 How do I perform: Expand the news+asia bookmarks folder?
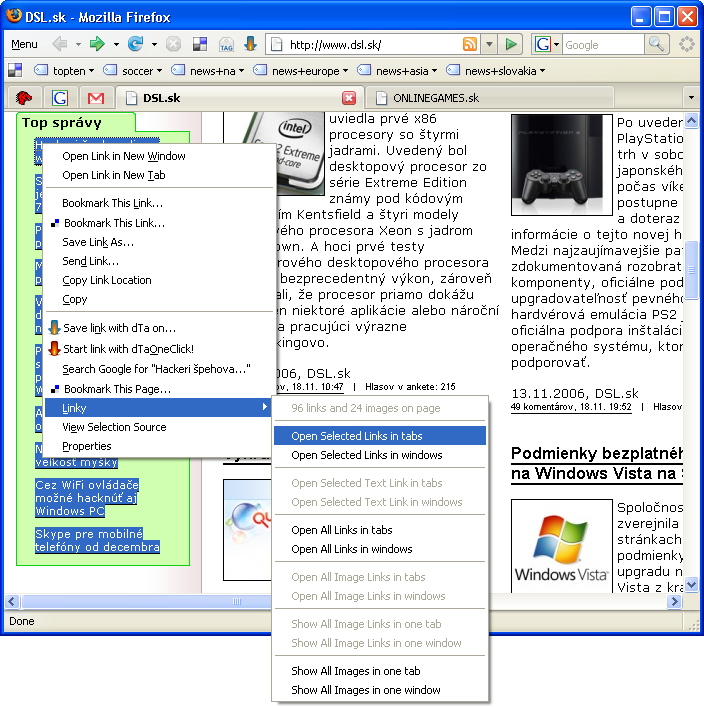397,71
